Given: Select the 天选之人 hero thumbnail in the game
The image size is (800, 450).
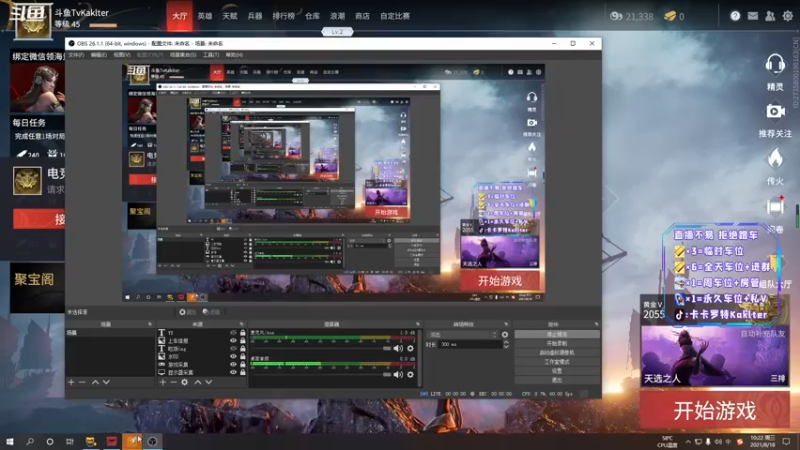Looking at the screenshot, I should (x=714, y=356).
